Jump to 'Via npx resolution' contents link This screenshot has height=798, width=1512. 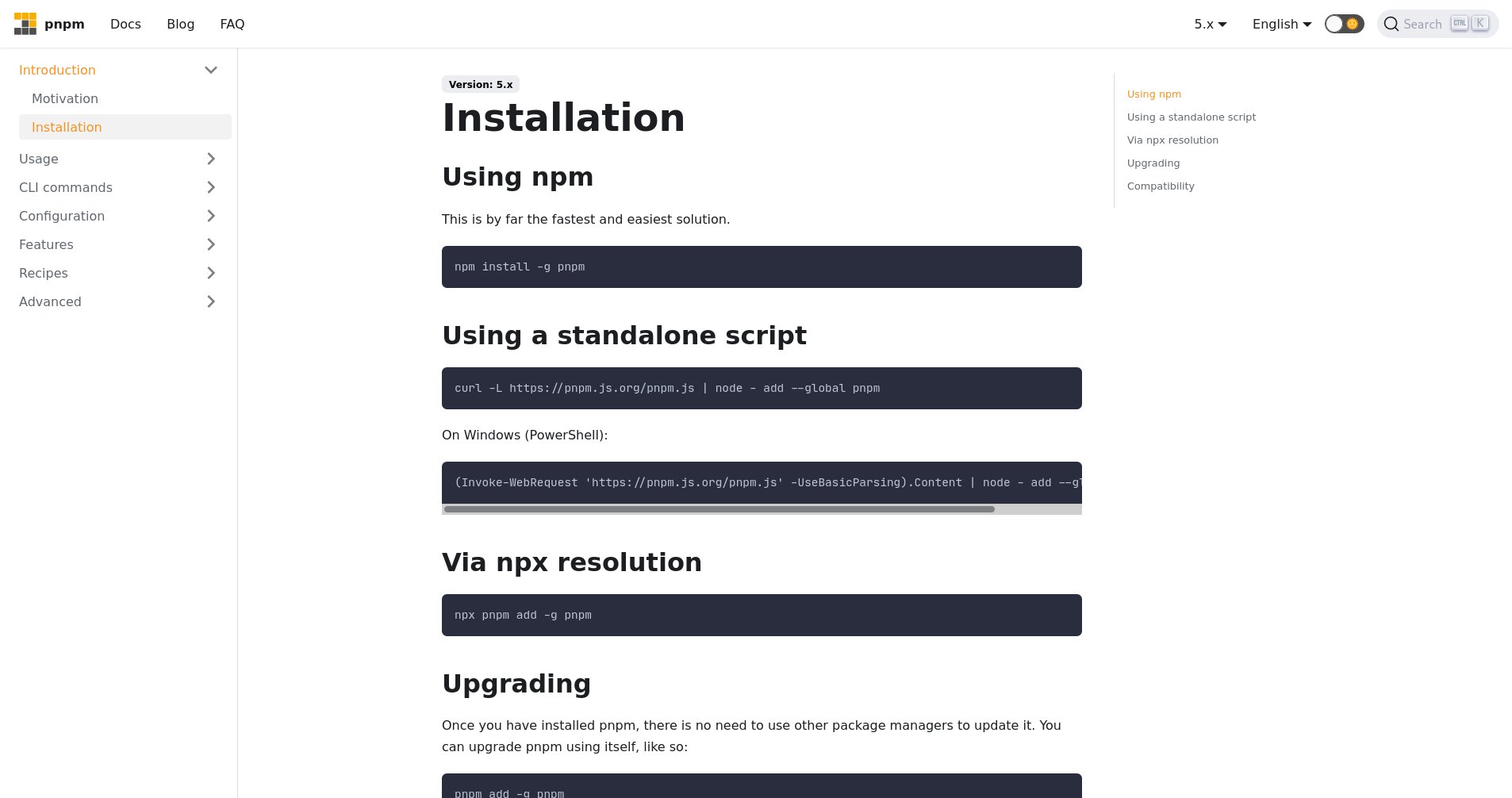pos(1172,140)
